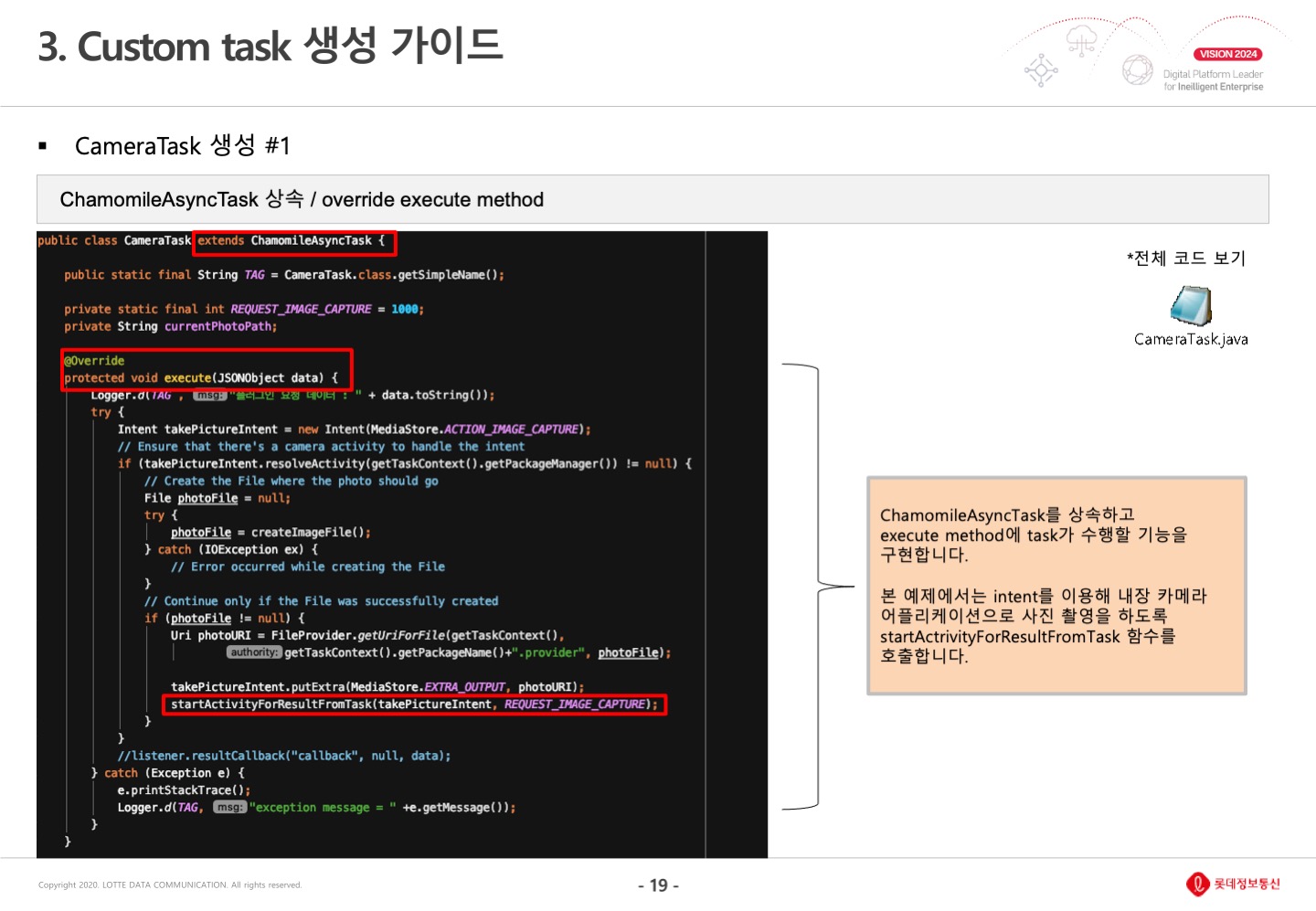Click the 'private String currentPhotoPath;' line
The height and width of the screenshot is (911, 1316).
170,326
